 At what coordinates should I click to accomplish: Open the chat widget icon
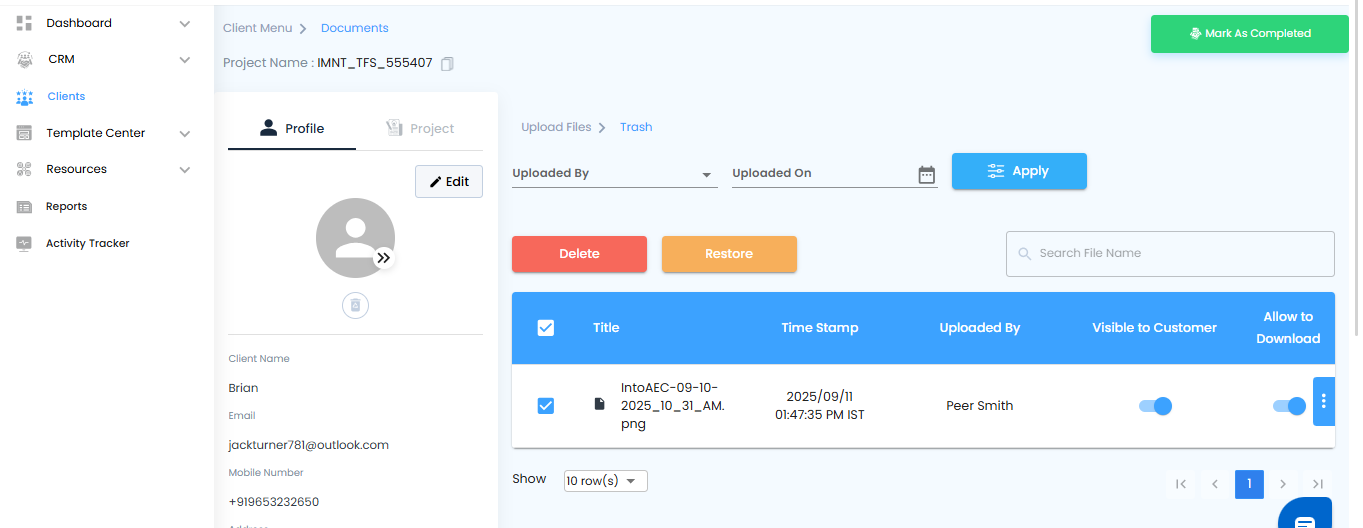(x=1305, y=518)
